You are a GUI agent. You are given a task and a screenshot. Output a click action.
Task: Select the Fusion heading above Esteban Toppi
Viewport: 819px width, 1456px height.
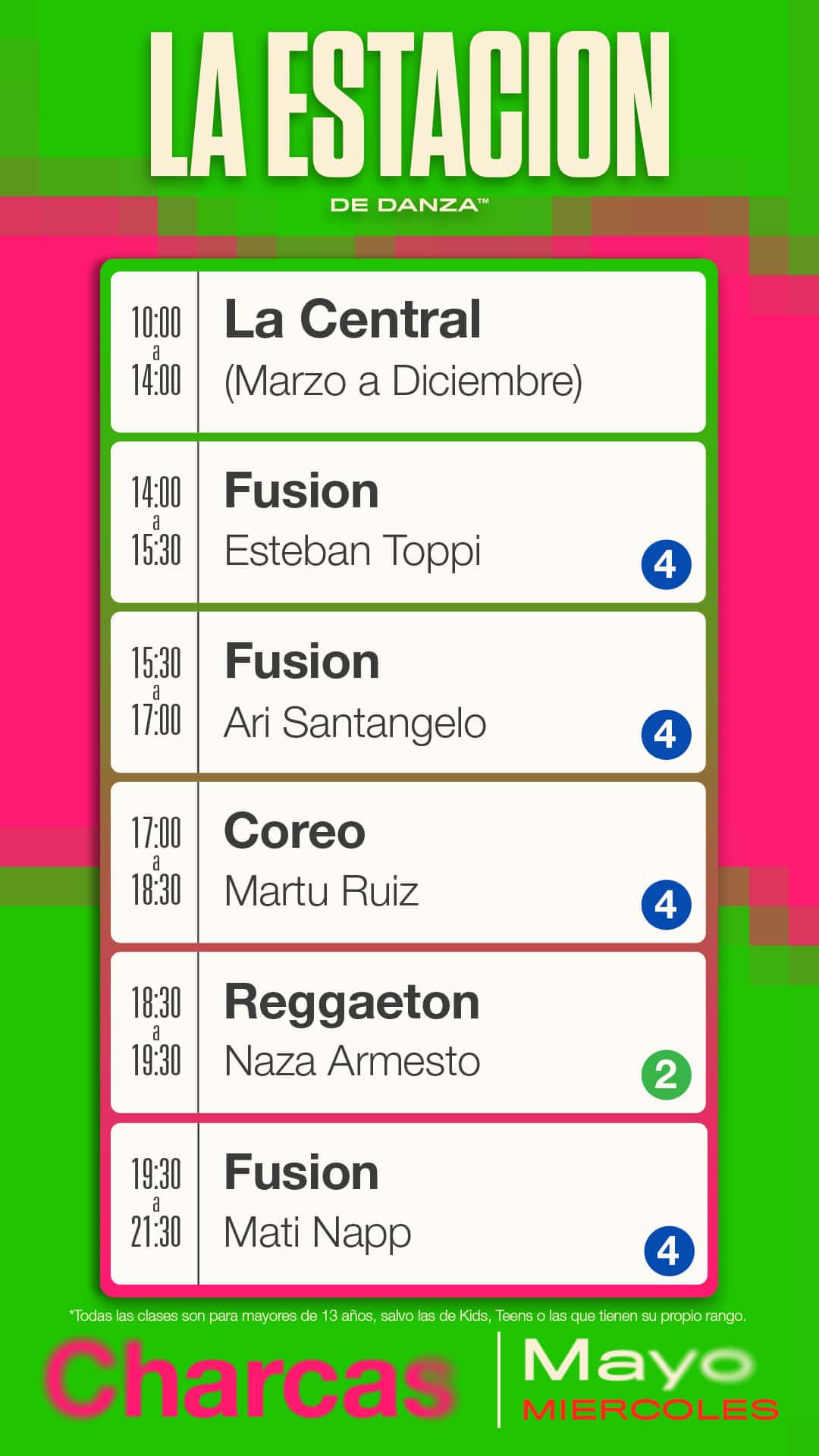pos(302,491)
